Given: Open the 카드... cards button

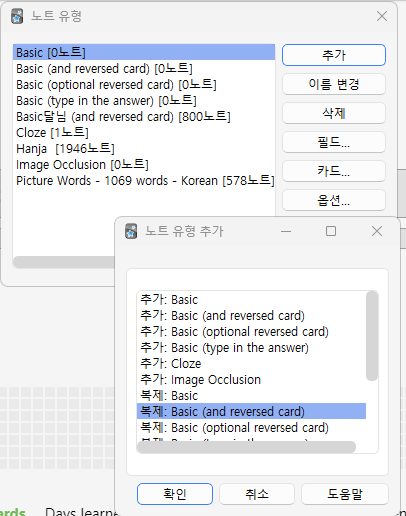Looking at the screenshot, I should point(334,171).
